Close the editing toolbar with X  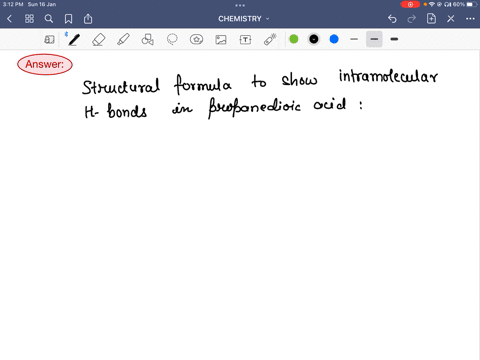pyautogui.click(x=451, y=19)
